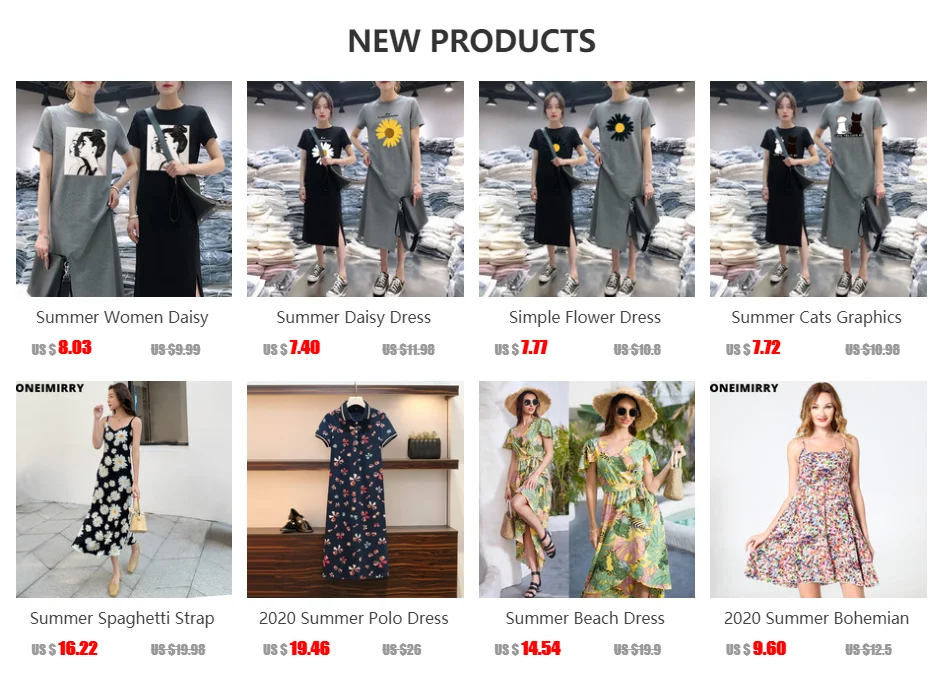
Task: Click the Summer Daisy Dress title link
Action: click(354, 317)
